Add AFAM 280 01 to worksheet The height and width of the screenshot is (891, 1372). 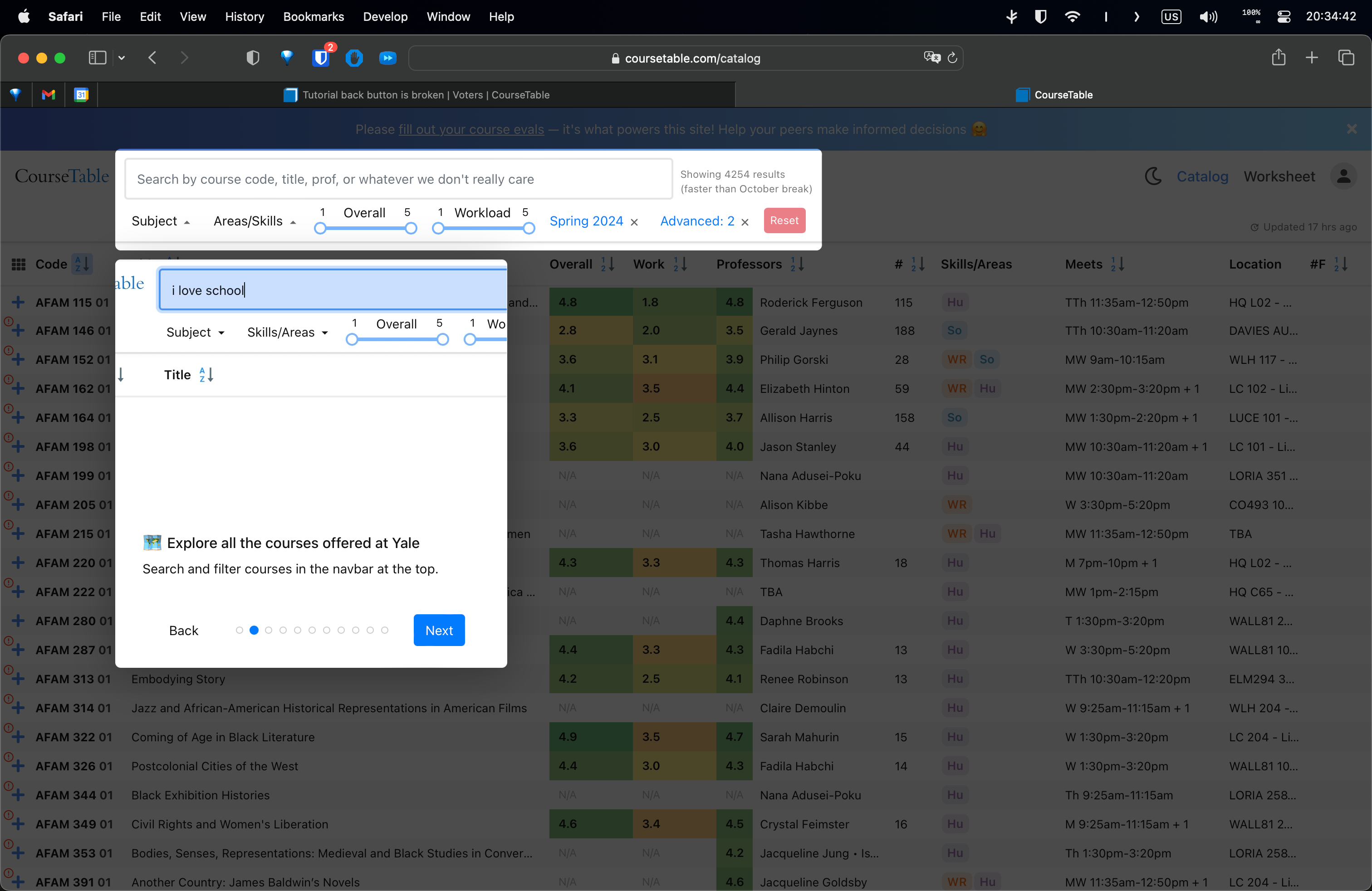[18, 621]
